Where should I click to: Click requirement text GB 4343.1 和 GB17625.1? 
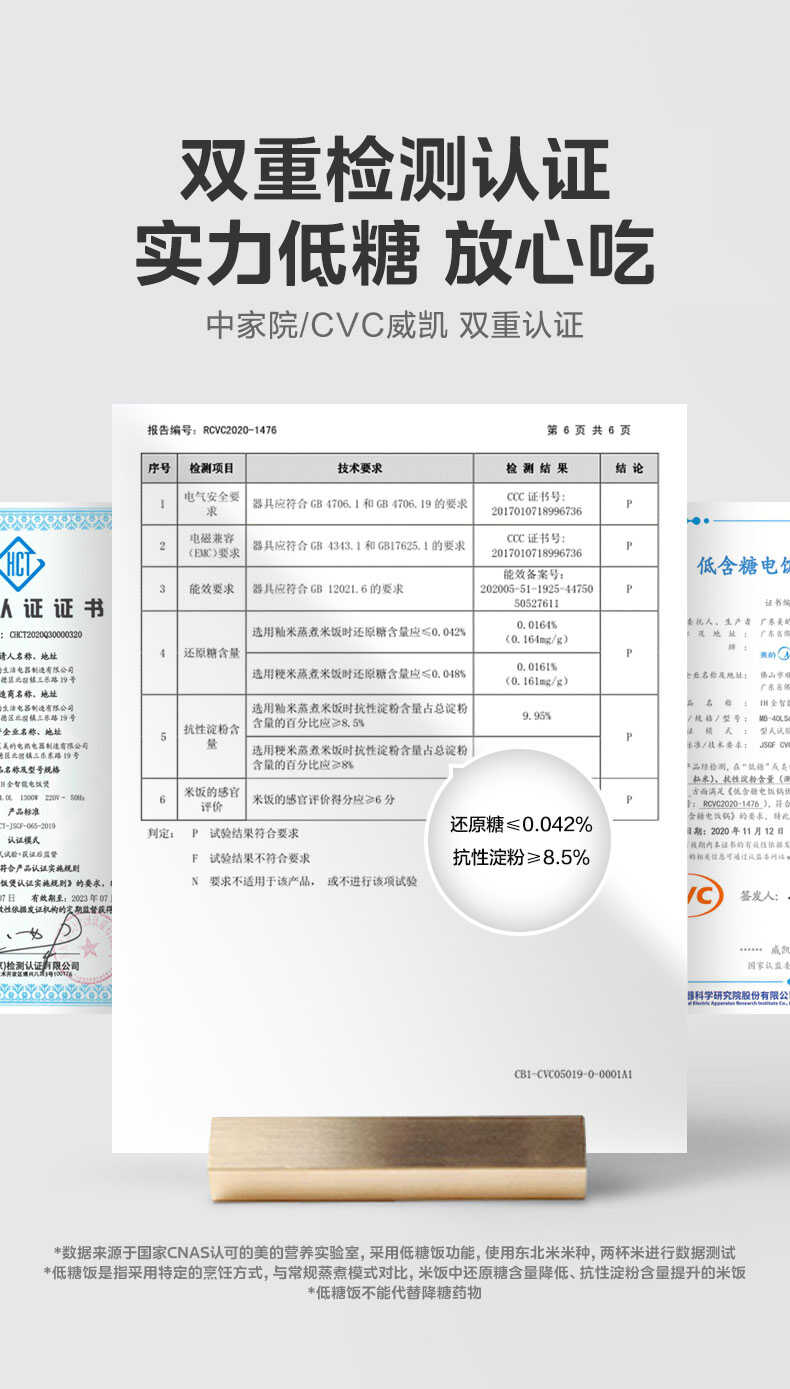(x=360, y=546)
